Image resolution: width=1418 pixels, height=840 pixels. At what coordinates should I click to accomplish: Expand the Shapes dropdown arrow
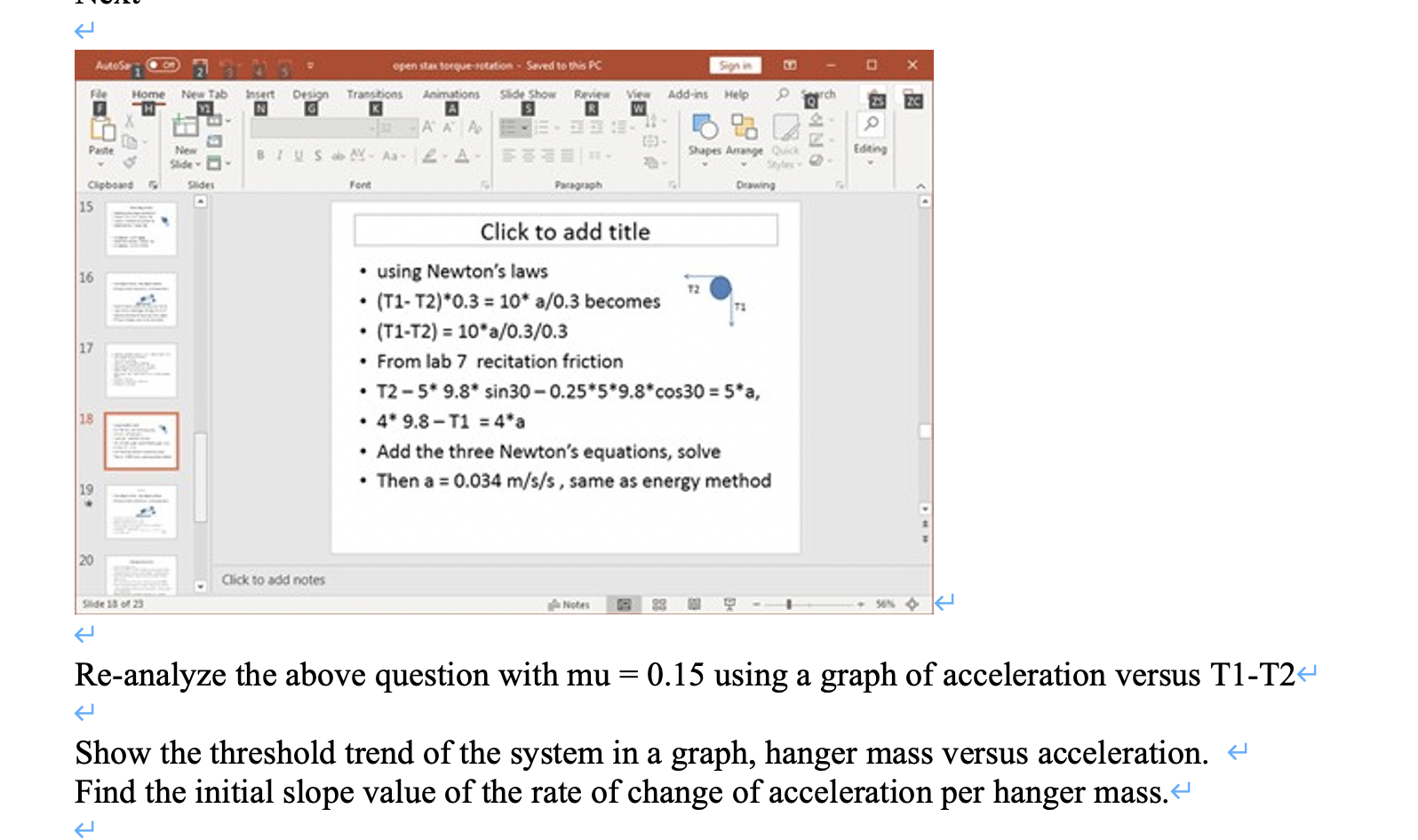click(705, 164)
